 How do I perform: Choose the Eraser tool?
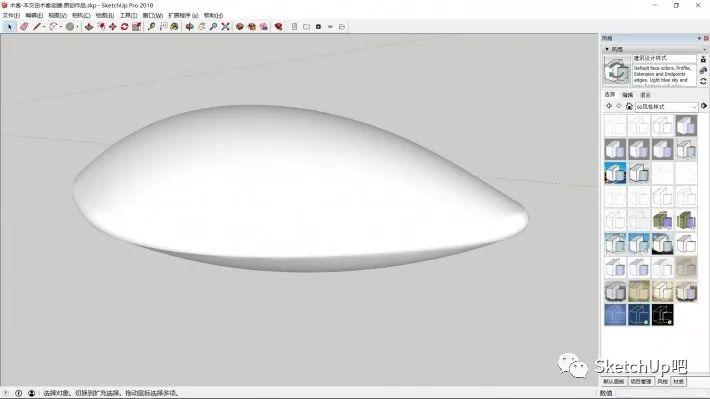click(24, 27)
